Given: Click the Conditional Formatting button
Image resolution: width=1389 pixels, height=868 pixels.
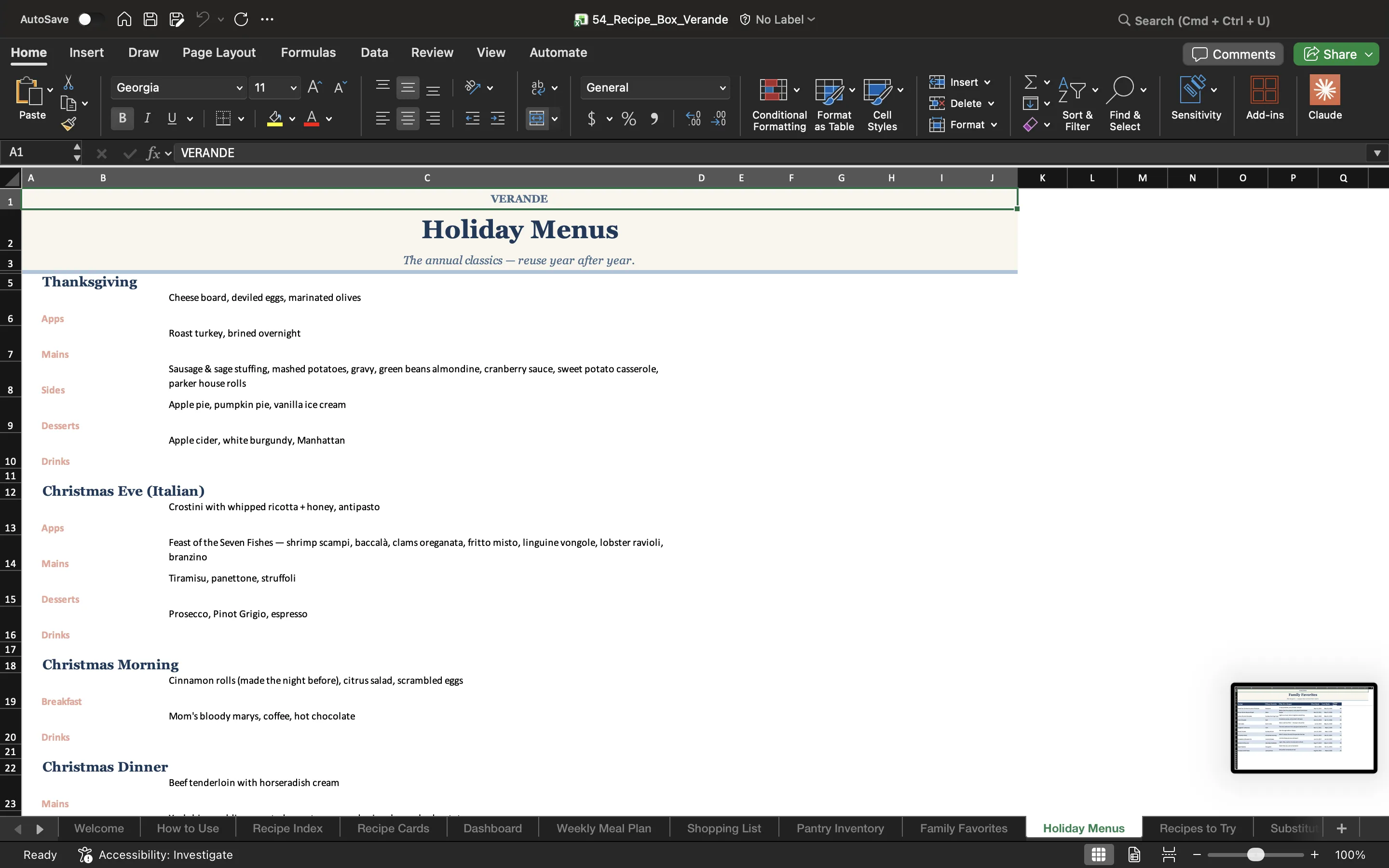Looking at the screenshot, I should pyautogui.click(x=779, y=105).
